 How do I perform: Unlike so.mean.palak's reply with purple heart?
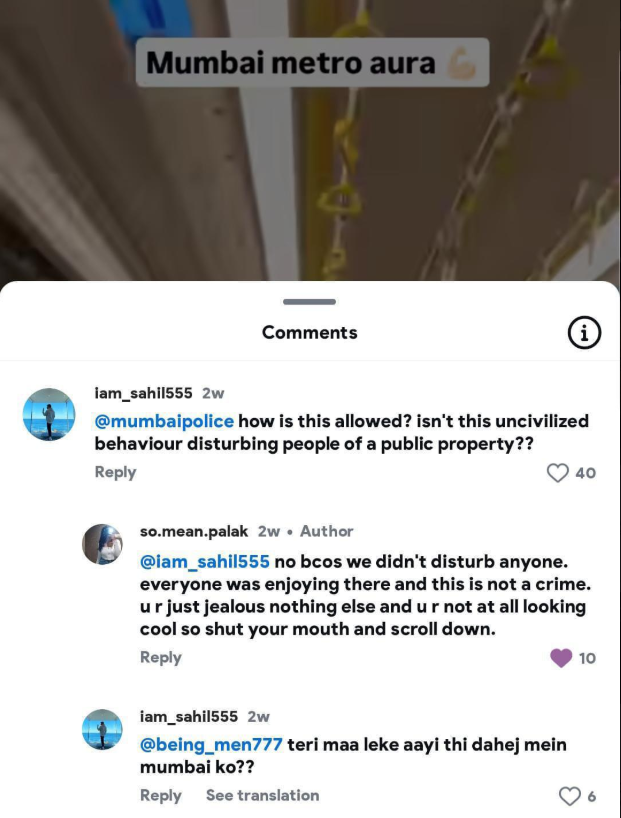(561, 658)
